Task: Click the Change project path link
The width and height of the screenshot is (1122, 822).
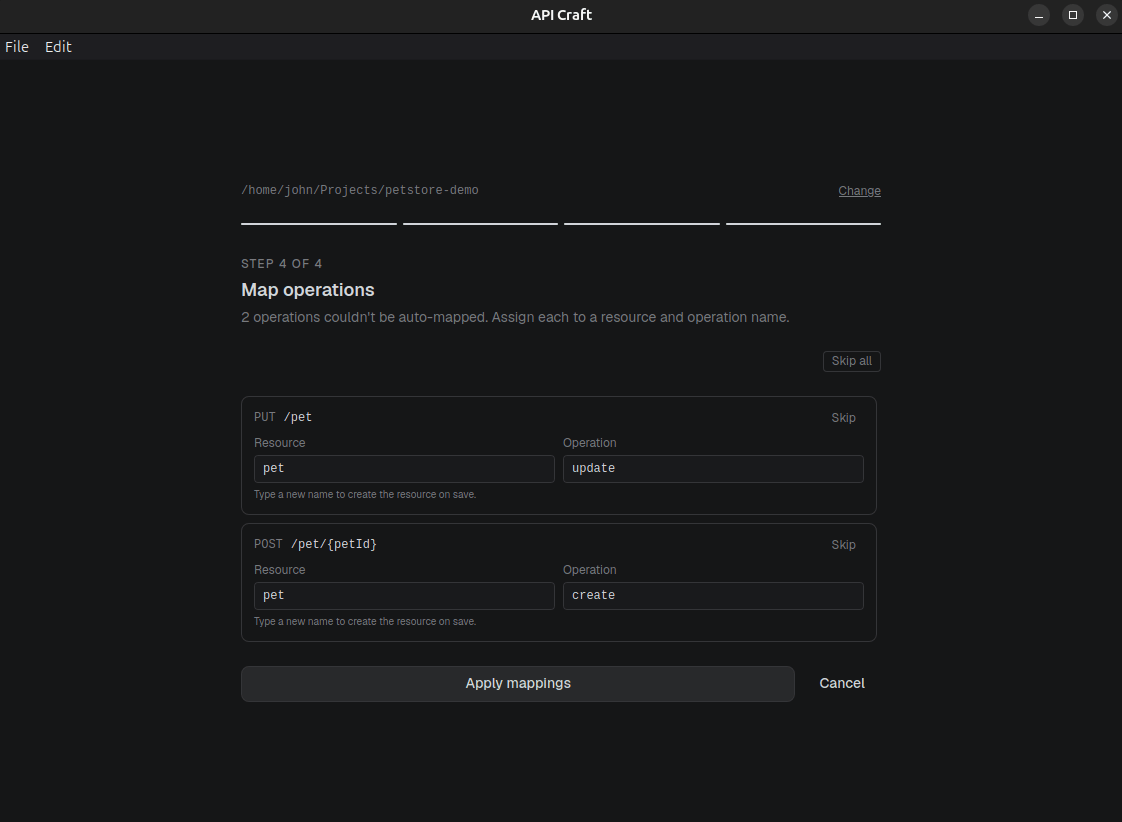Action: (859, 191)
